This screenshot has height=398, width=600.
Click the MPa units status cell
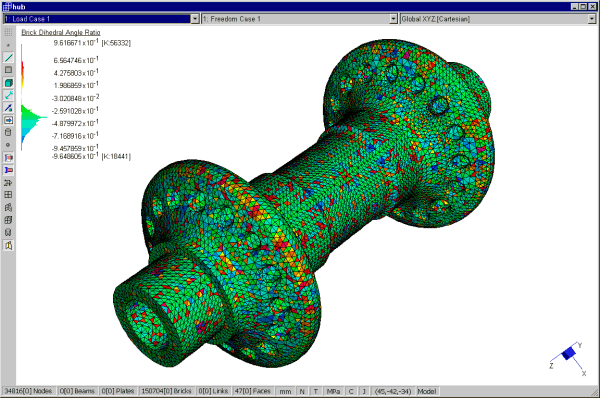[333, 391]
